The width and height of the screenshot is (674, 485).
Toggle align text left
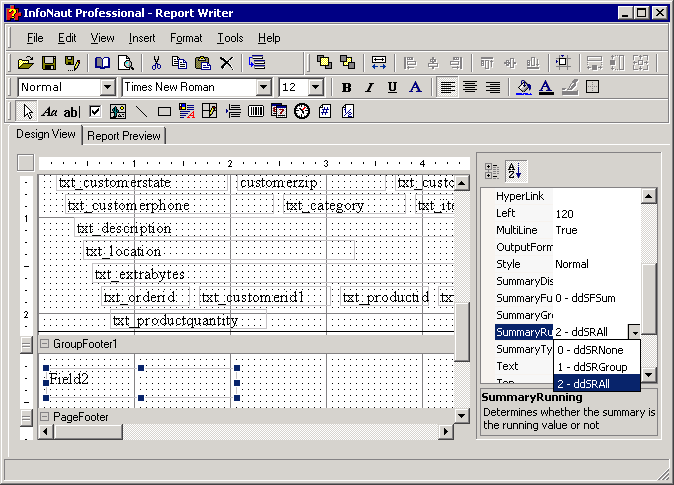coord(447,87)
